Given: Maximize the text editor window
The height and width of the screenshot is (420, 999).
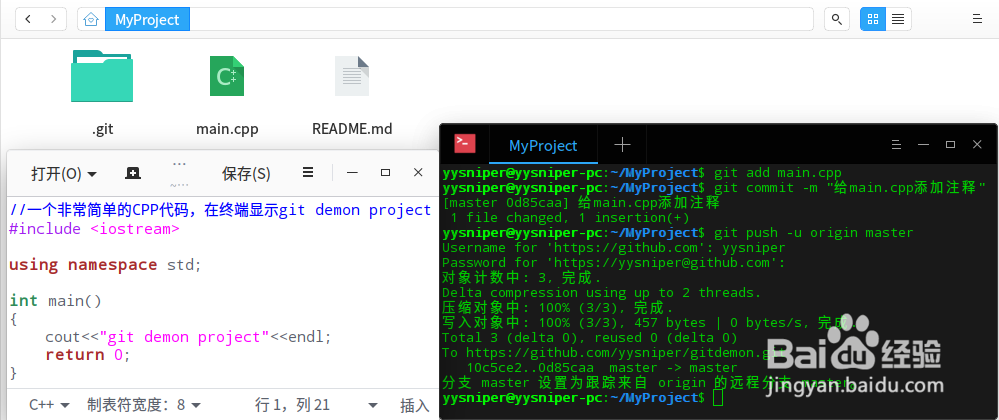Looking at the screenshot, I should click(385, 173).
